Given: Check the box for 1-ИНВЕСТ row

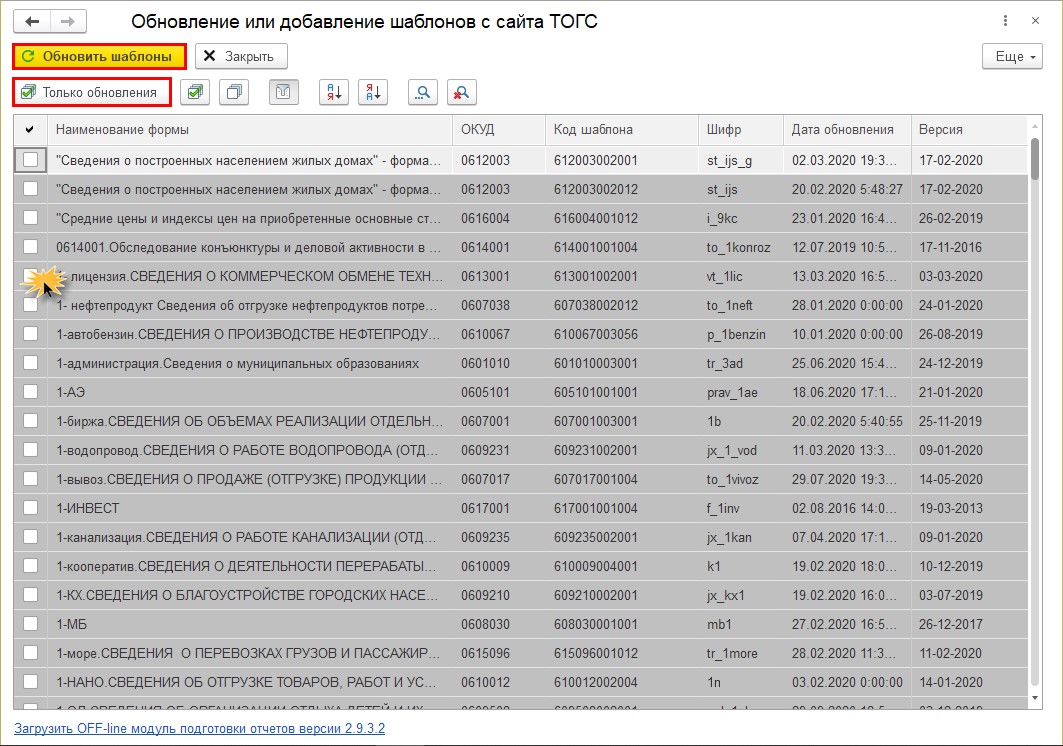Looking at the screenshot, I should pos(31,508).
